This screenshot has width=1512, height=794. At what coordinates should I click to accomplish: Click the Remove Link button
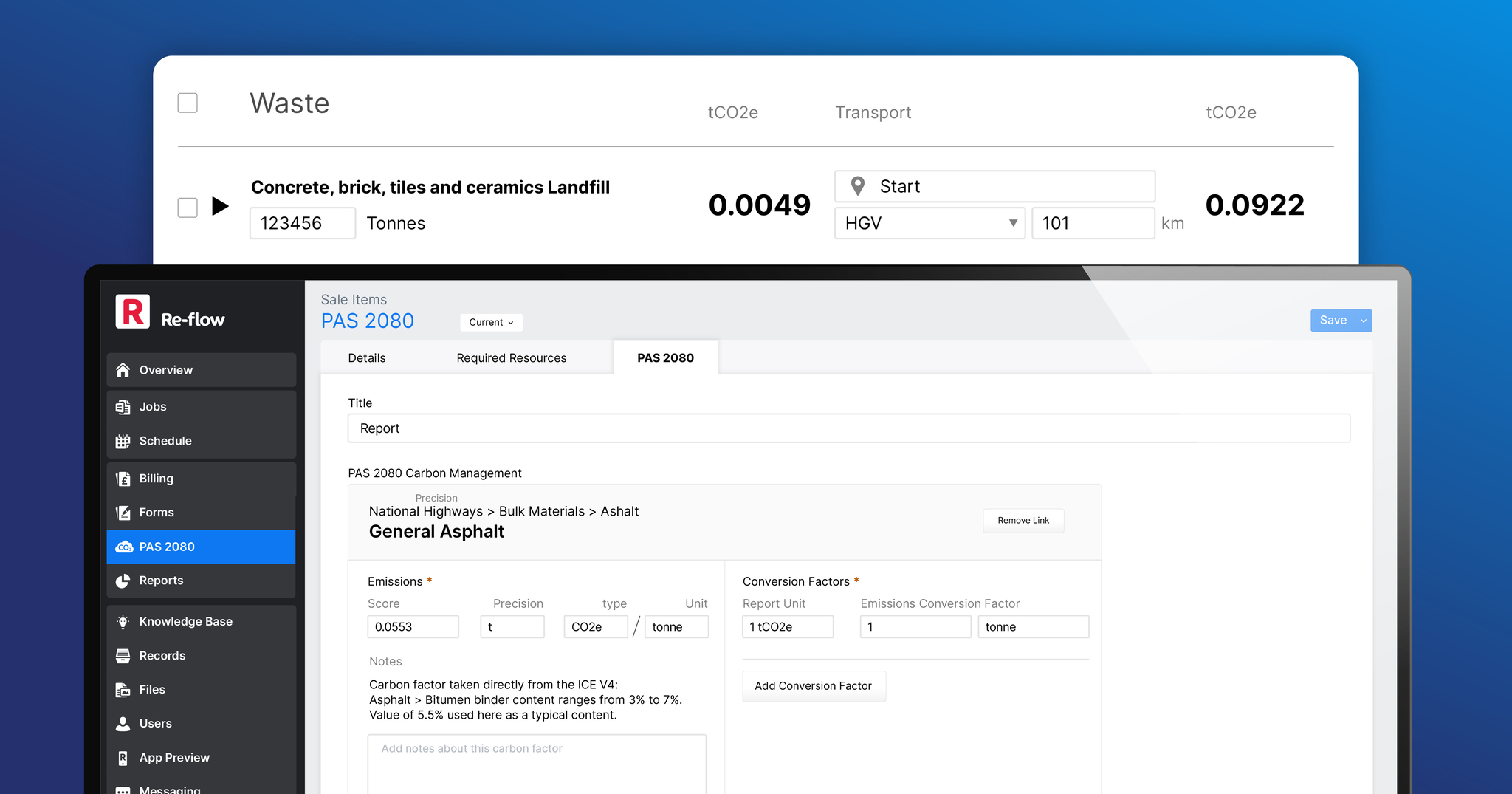(x=1023, y=521)
